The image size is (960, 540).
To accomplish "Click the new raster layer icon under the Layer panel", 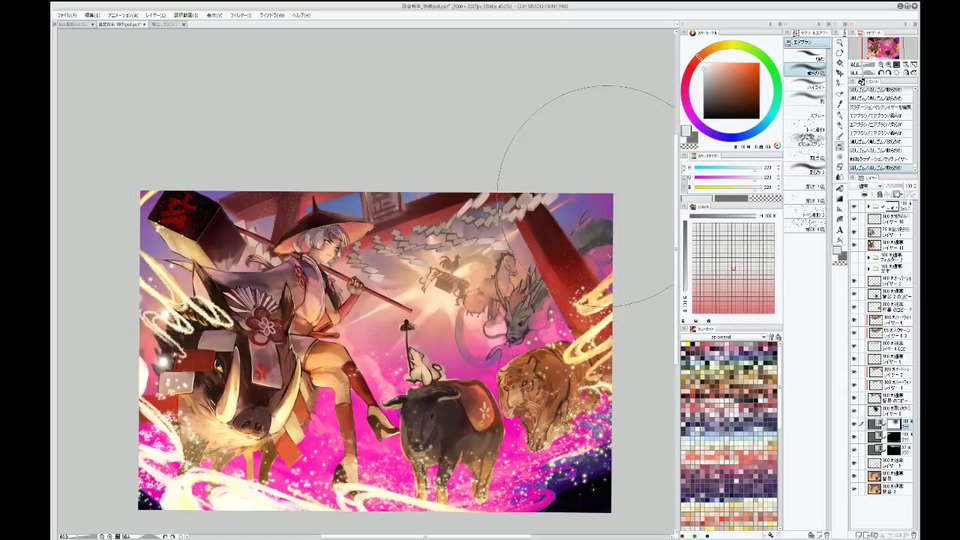I will [x=858, y=535].
